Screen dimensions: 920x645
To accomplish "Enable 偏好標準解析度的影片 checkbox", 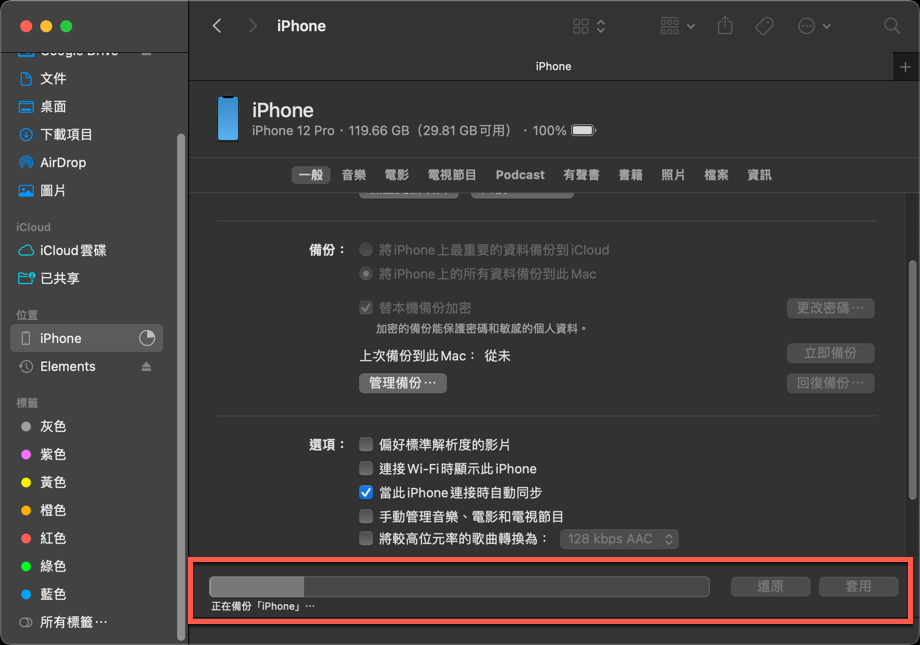I will click(366, 444).
